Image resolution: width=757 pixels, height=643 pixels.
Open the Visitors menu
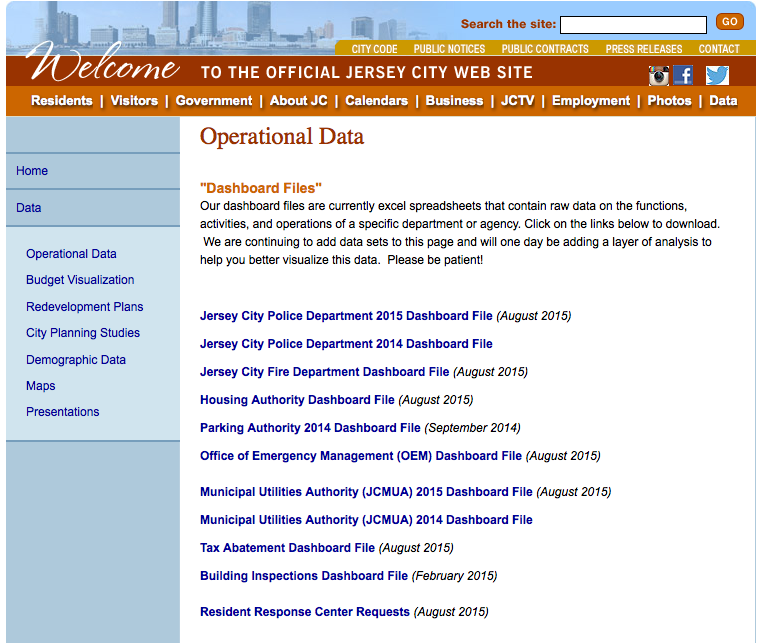click(134, 100)
